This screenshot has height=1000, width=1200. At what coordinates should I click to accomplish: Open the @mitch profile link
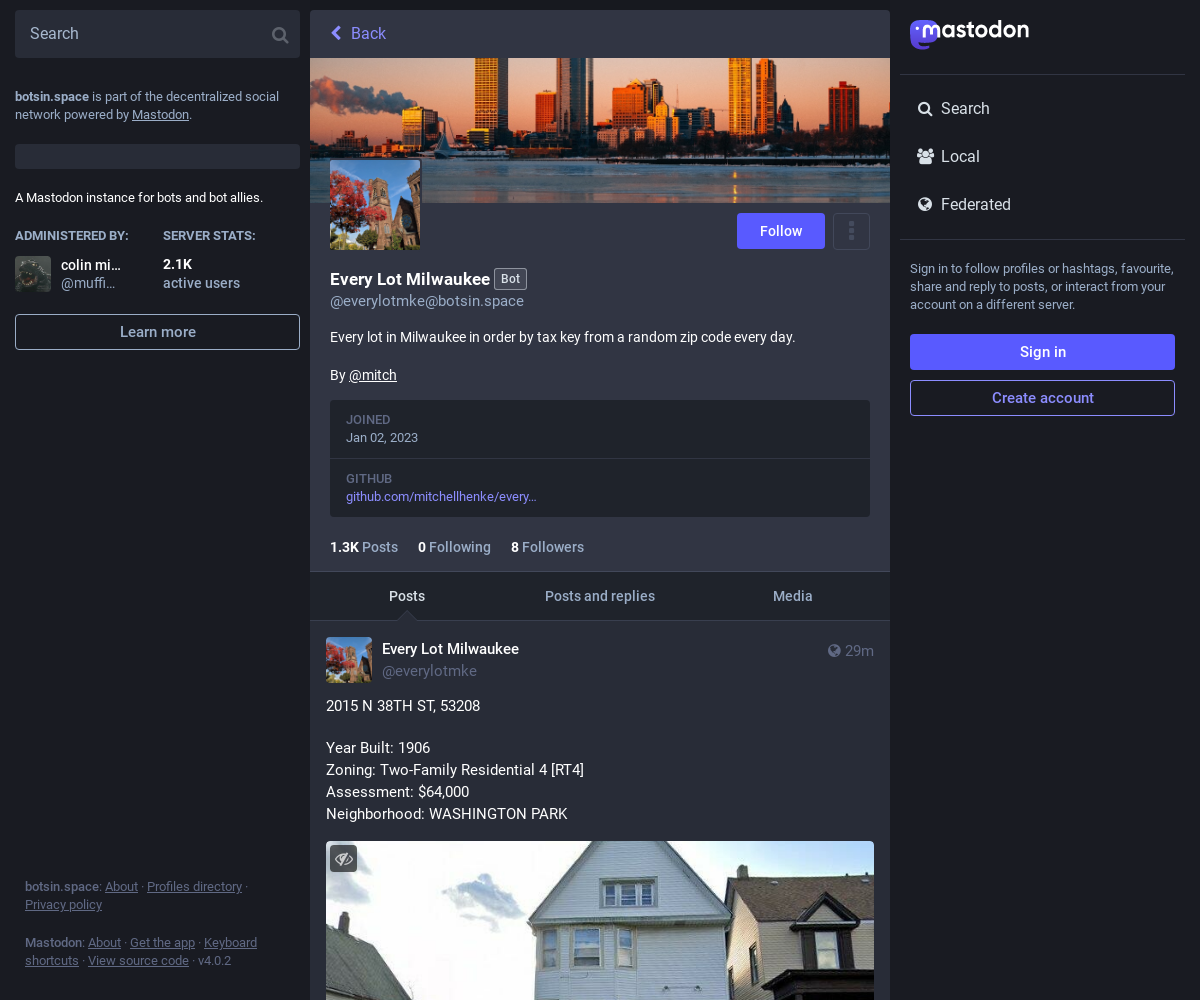tap(373, 375)
